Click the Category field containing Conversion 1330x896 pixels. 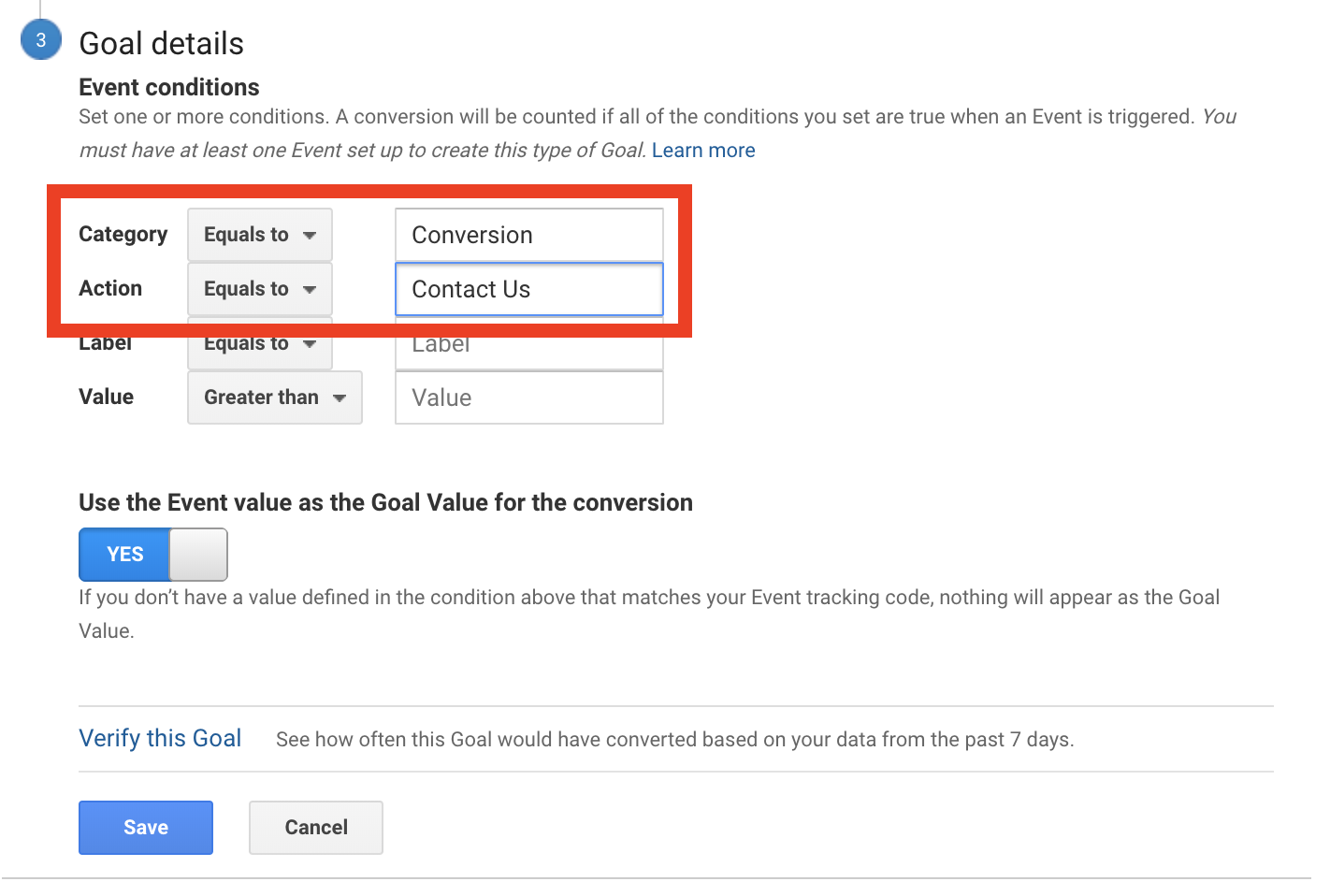coord(528,235)
